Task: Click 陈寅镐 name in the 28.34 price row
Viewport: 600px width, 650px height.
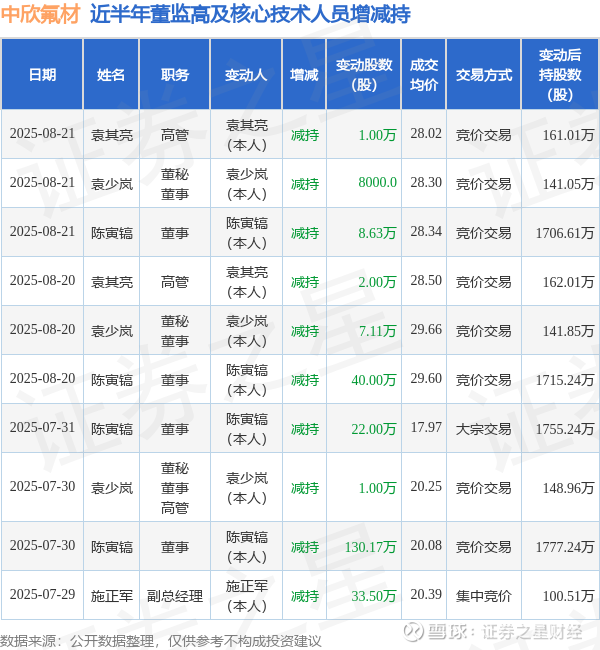Action: [112, 233]
